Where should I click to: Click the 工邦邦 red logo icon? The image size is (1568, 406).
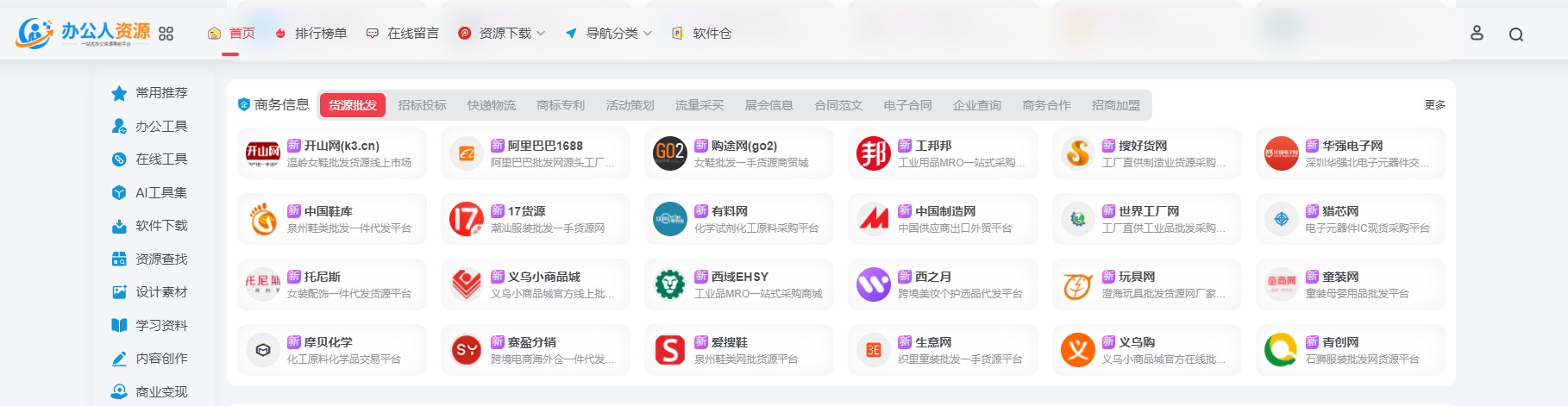(874, 153)
